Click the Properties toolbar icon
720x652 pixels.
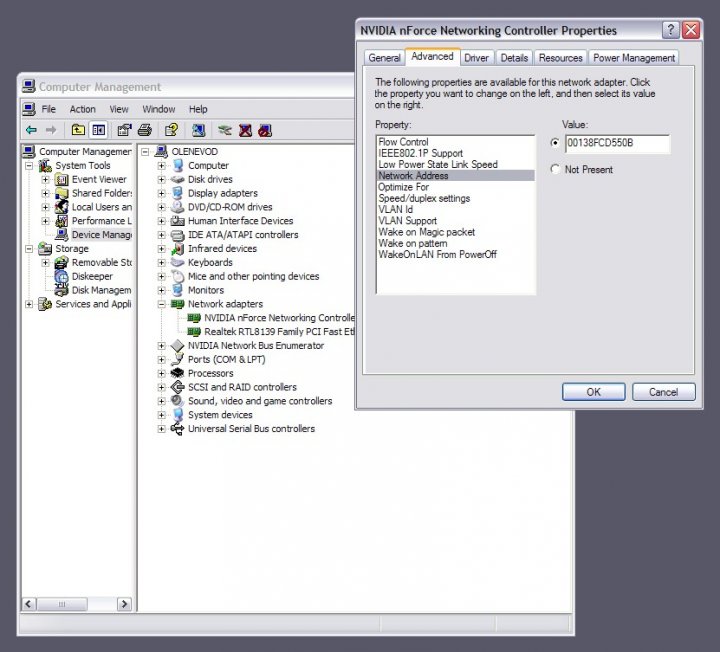tap(124, 130)
